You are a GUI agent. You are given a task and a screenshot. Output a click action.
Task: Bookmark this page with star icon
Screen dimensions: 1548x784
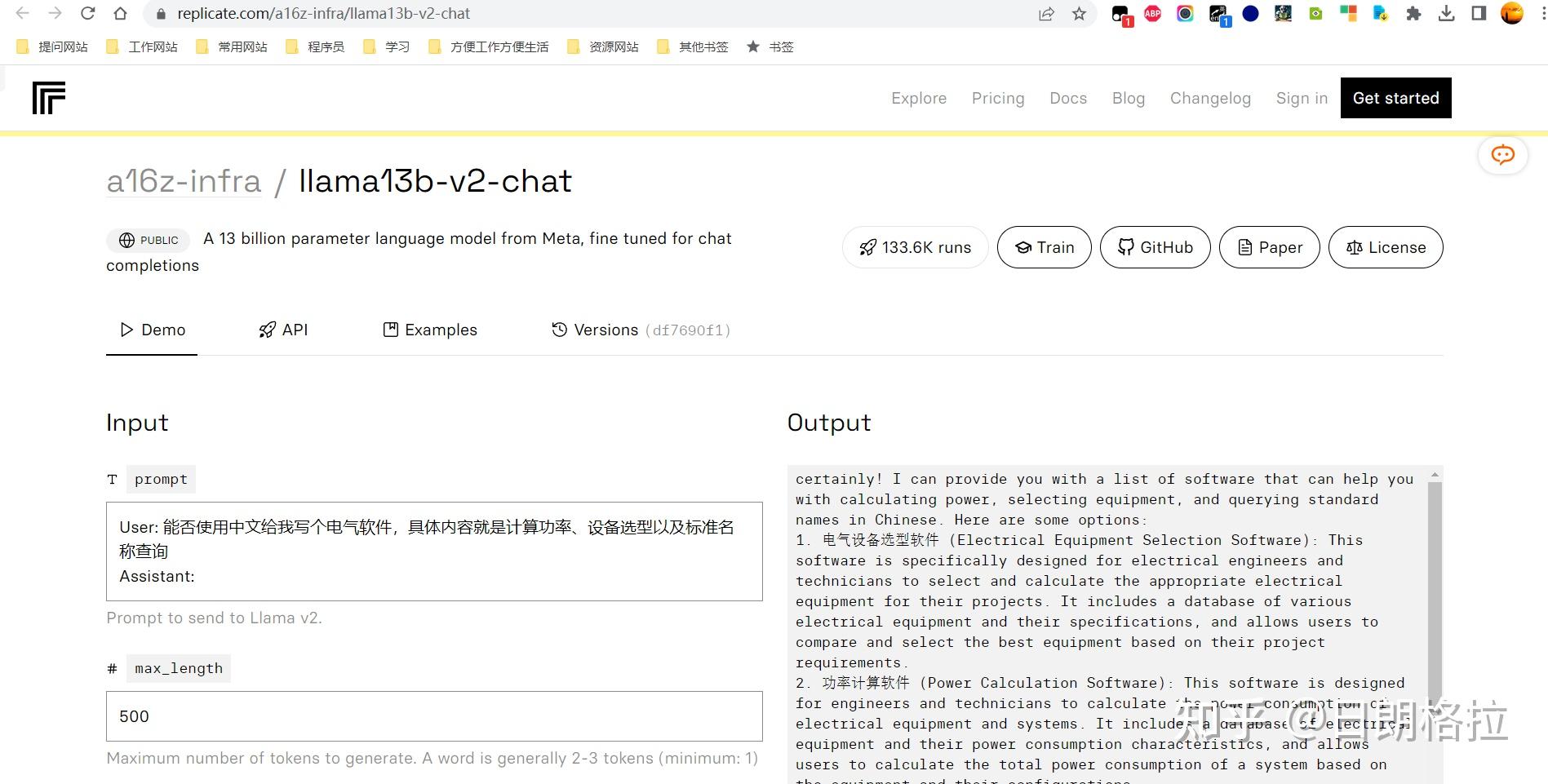(x=1079, y=13)
